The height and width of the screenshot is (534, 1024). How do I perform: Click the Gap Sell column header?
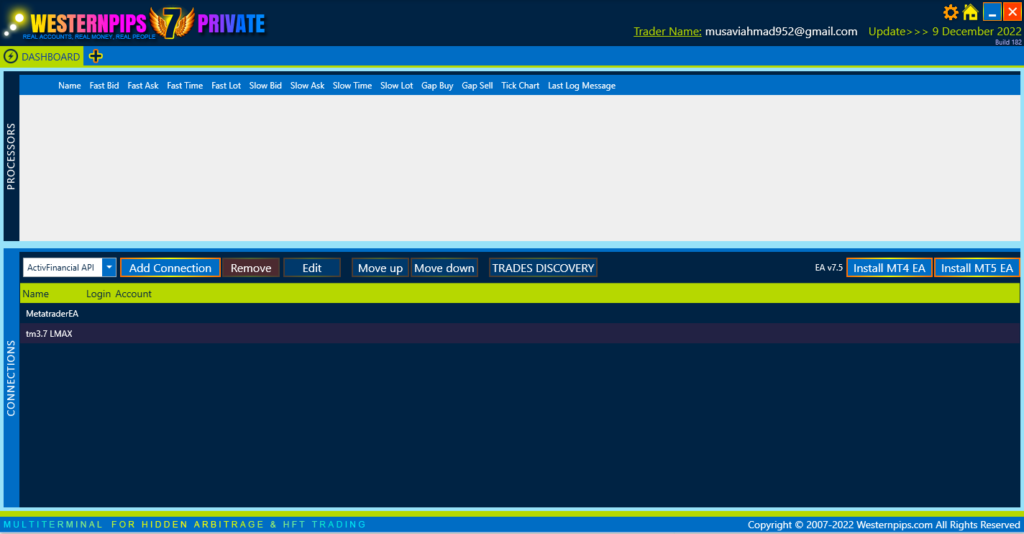477,86
